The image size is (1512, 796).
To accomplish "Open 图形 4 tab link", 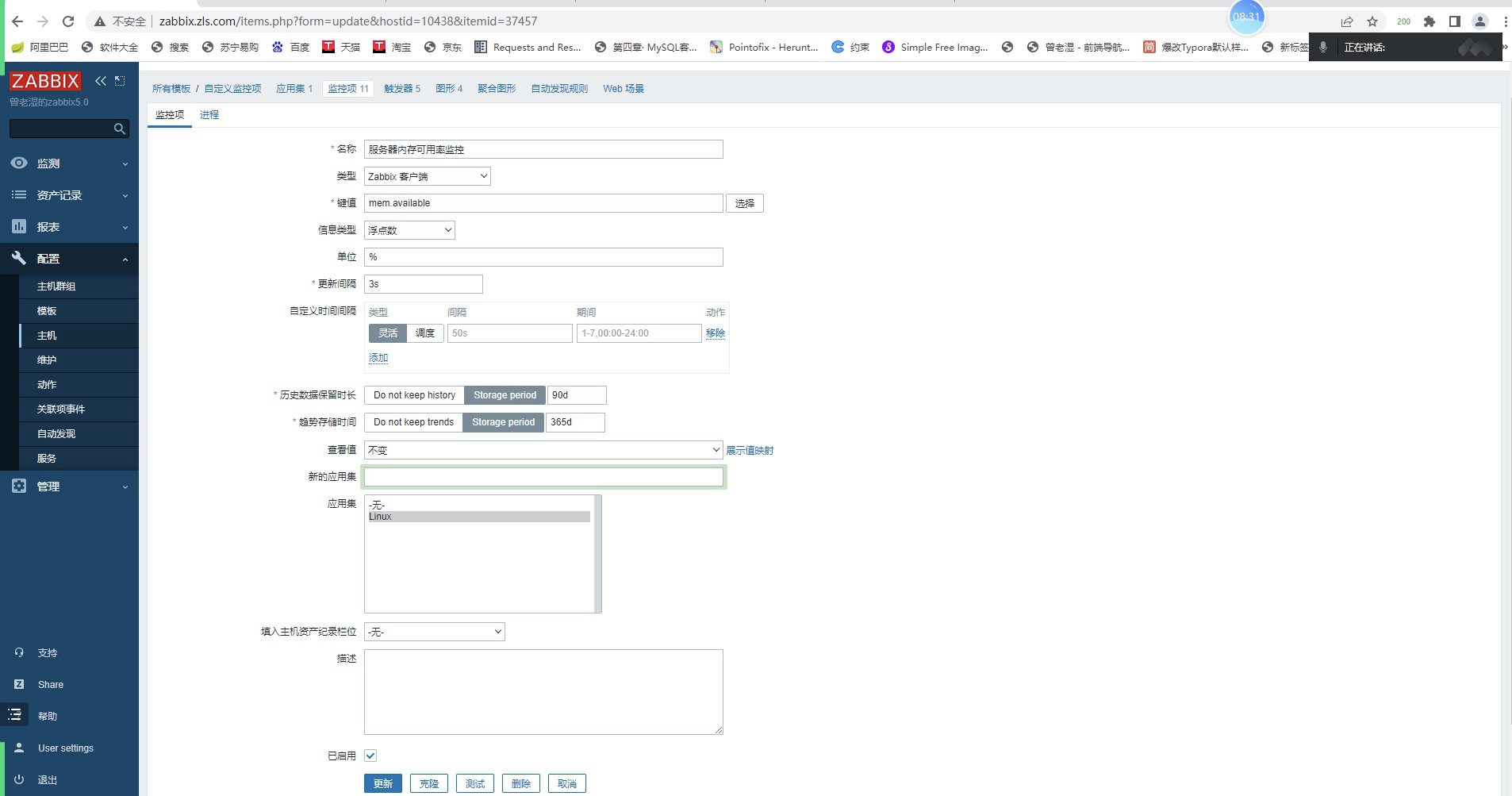I will (x=449, y=89).
